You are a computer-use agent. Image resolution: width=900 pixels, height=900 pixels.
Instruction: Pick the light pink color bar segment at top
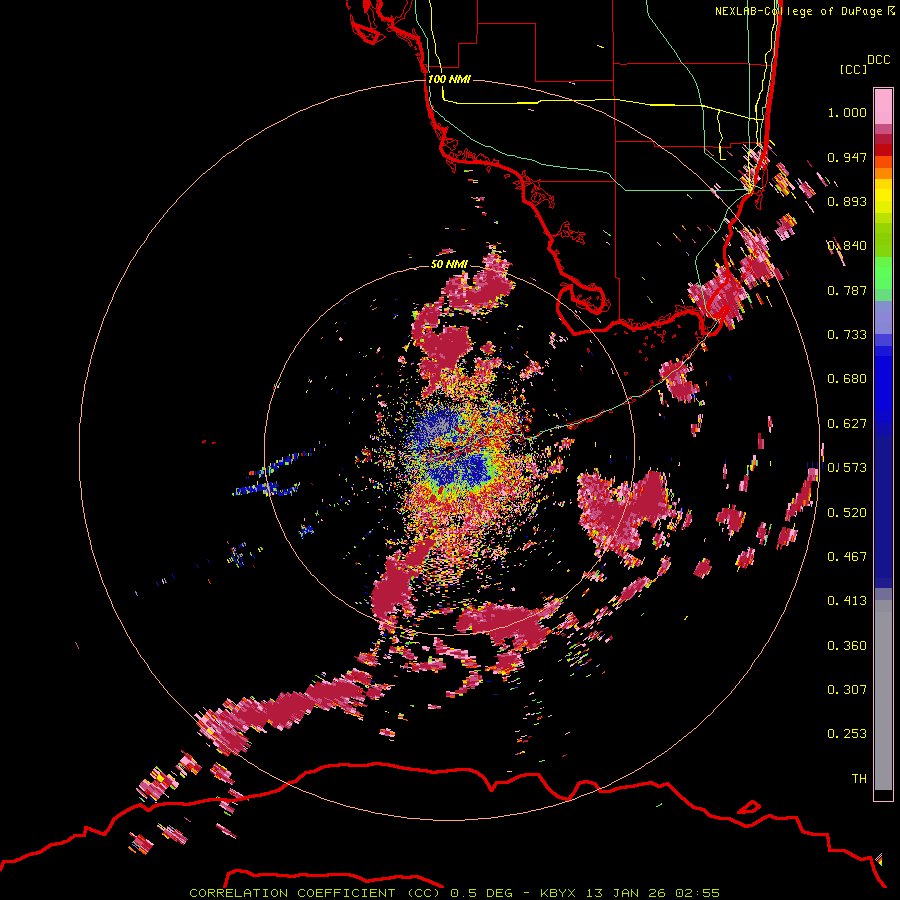pyautogui.click(x=883, y=106)
